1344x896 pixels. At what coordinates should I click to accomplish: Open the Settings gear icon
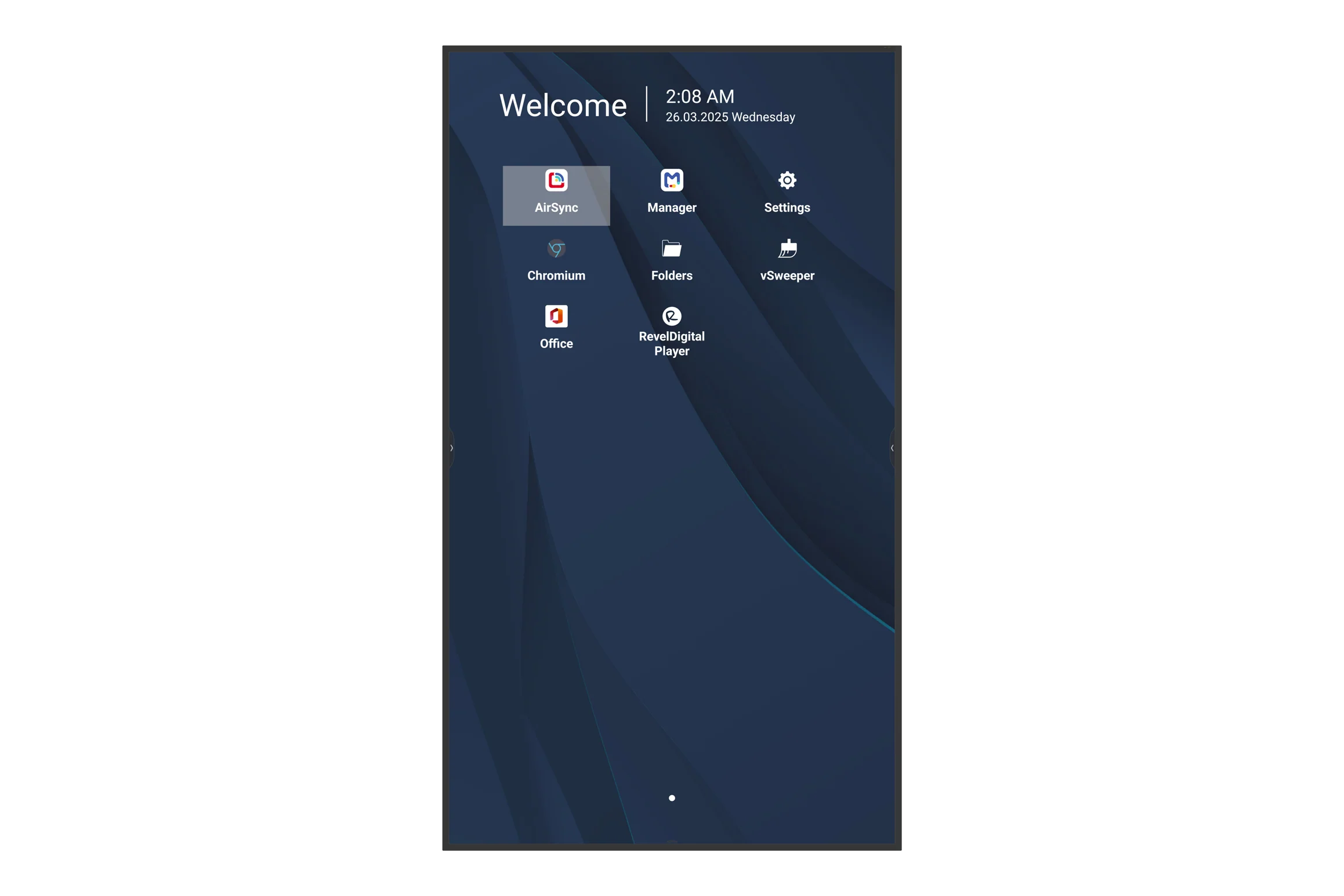click(x=787, y=180)
